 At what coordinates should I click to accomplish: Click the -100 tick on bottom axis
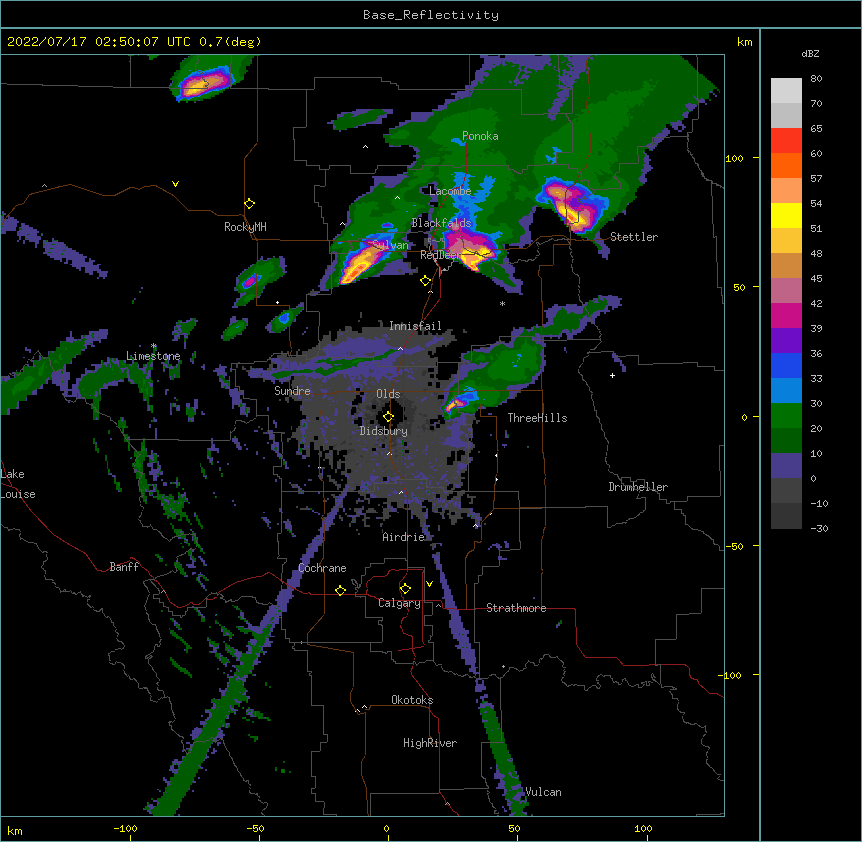point(125,828)
